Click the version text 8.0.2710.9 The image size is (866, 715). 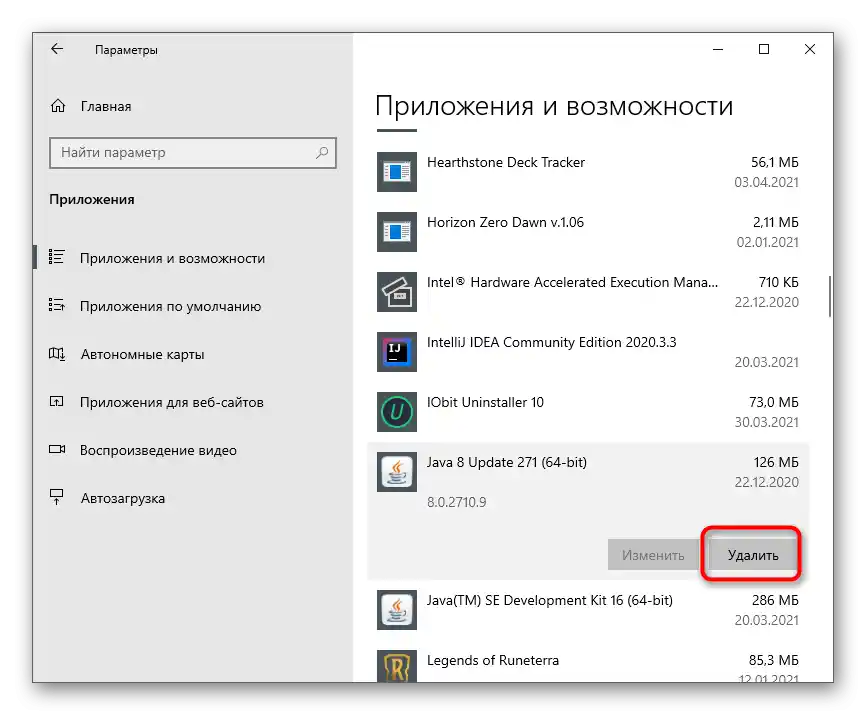pyautogui.click(x=456, y=502)
